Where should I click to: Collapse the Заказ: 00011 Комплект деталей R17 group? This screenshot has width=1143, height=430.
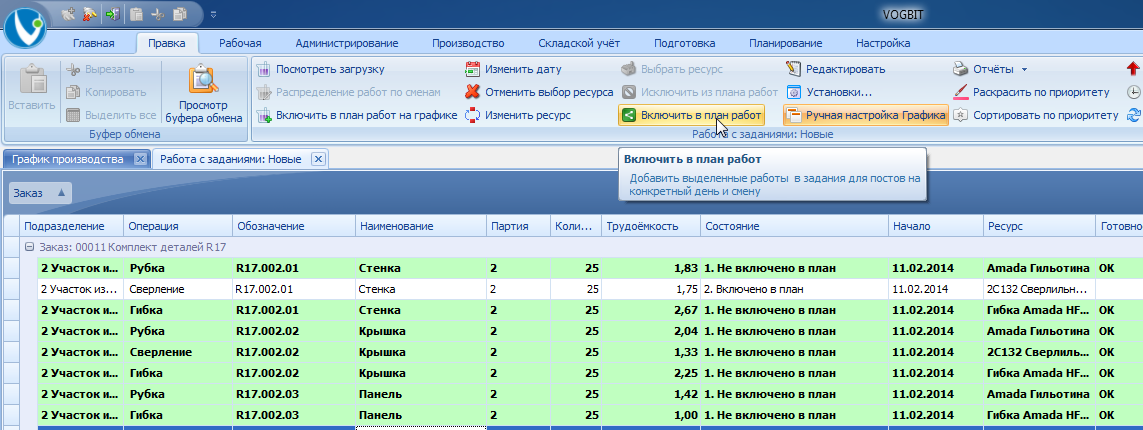30,247
